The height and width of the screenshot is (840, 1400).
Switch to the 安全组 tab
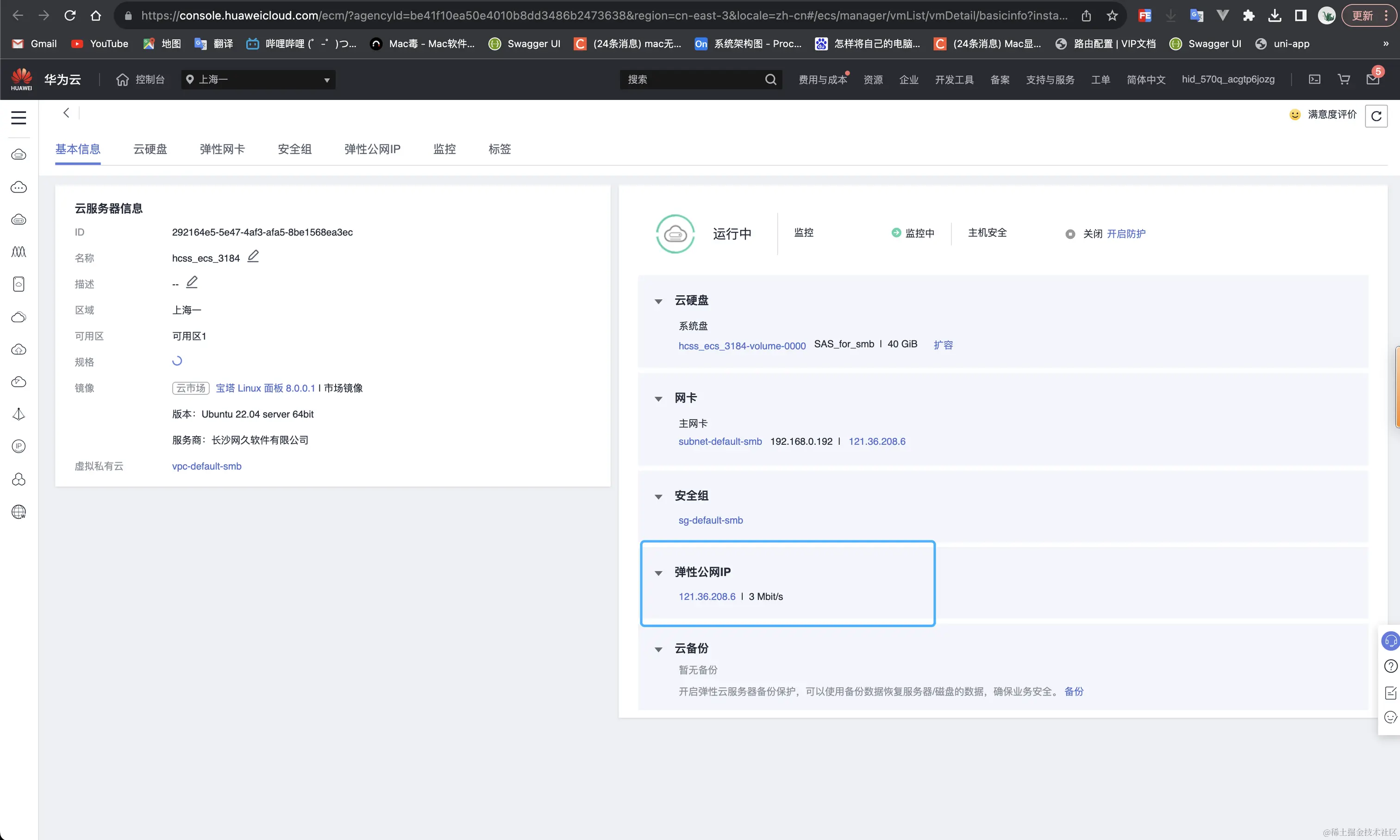coord(294,149)
